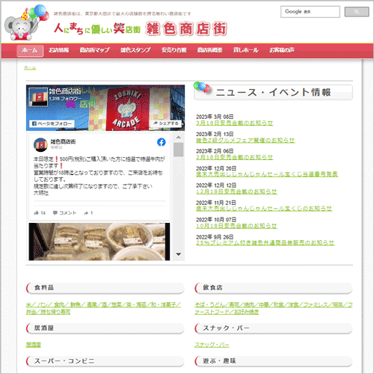Screen dimensions: 374x374
Task: Click the ニュース・イベント情報 heading
Action: click(273, 92)
